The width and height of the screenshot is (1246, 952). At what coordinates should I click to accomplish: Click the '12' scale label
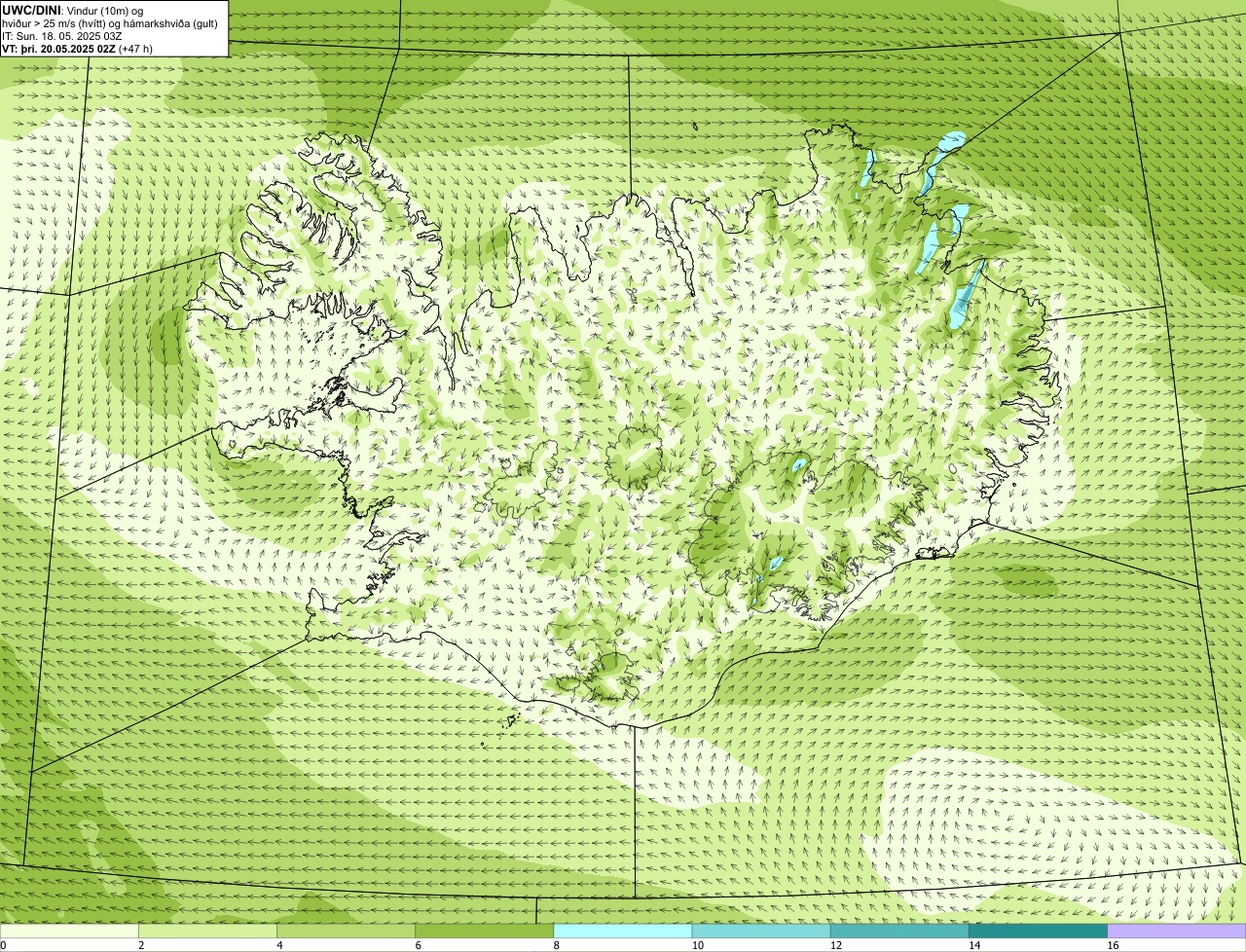[835, 945]
